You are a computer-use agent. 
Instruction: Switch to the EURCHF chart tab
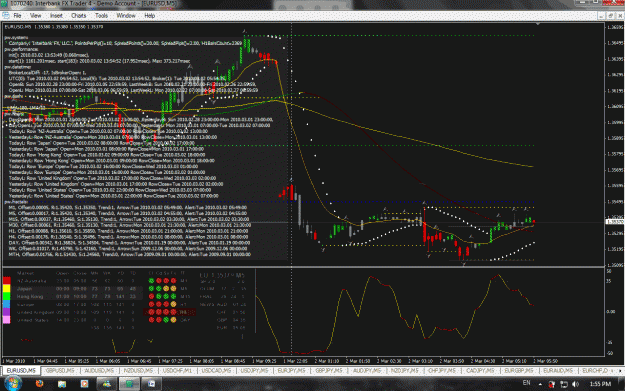coord(595,371)
